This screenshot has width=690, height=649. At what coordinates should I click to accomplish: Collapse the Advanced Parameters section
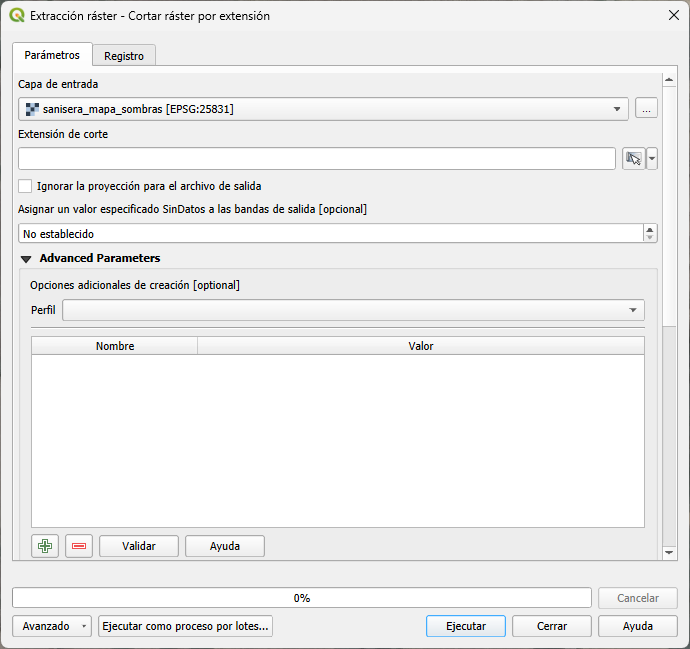point(26,259)
